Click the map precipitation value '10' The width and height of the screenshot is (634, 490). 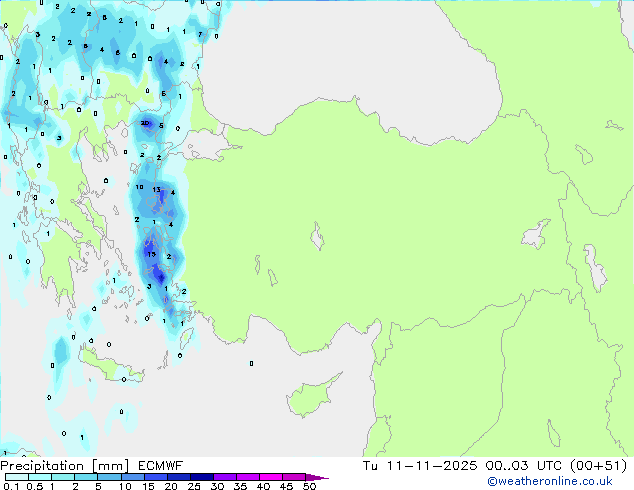click(x=139, y=187)
